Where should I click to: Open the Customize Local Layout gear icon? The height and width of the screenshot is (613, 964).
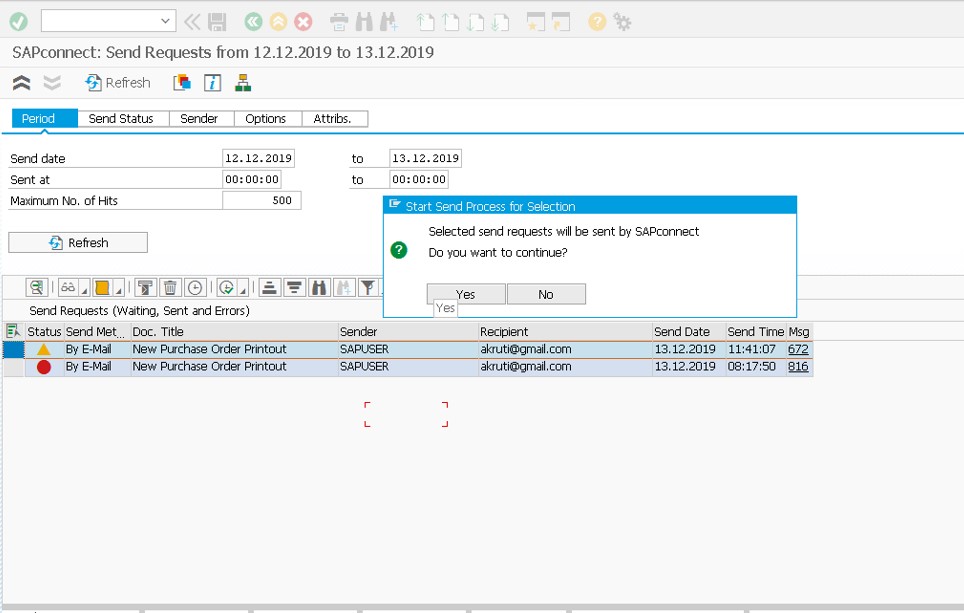click(x=622, y=22)
